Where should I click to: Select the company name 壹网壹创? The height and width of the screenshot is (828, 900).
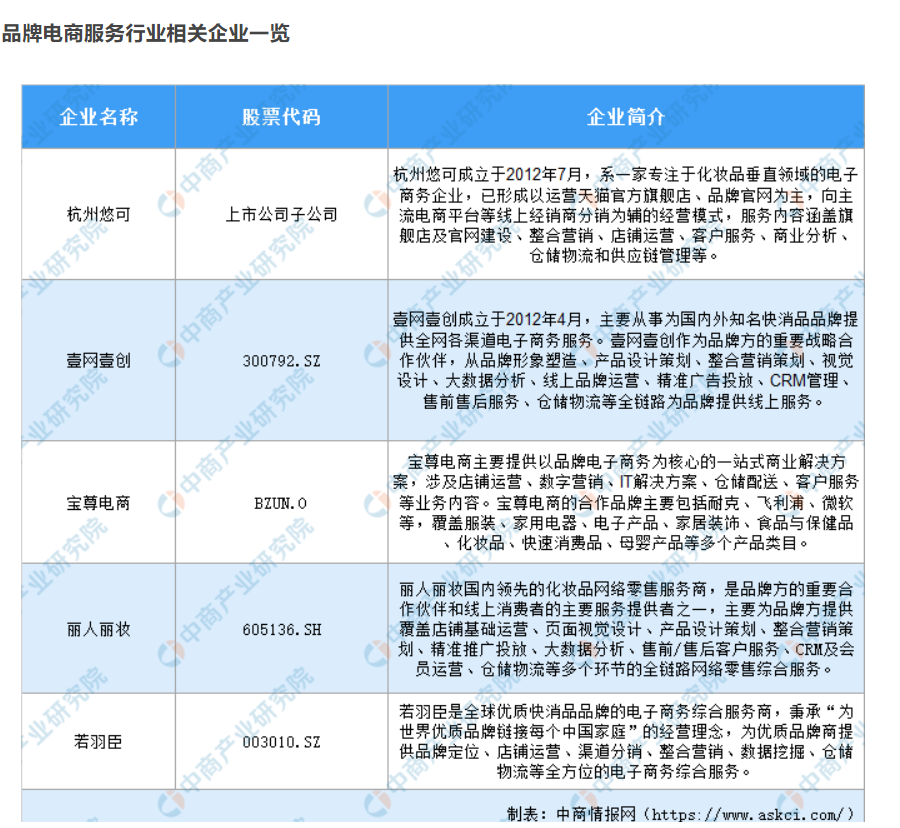[x=99, y=361]
